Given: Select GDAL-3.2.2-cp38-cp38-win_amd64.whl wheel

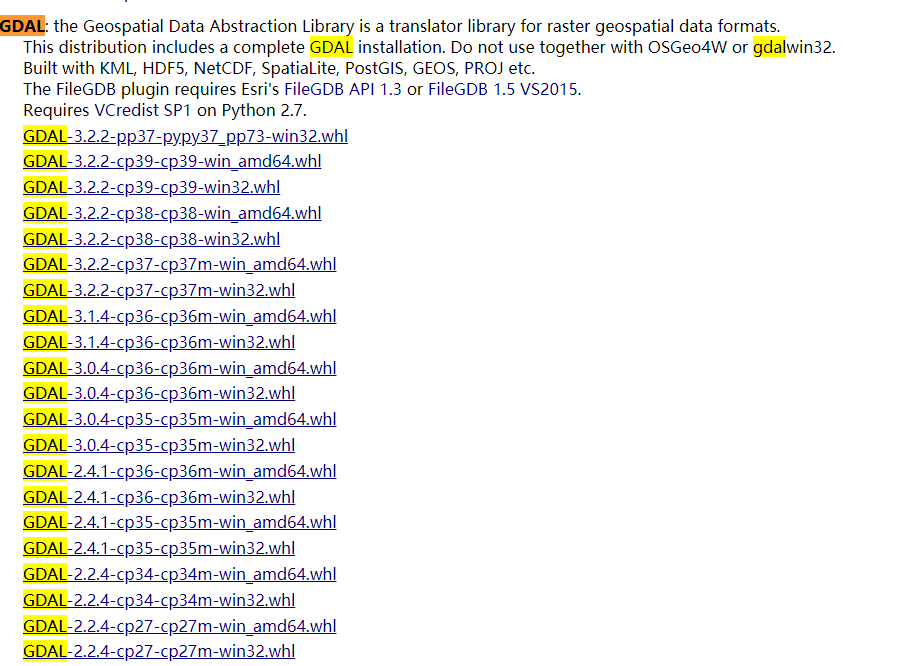Looking at the screenshot, I should tap(172, 213).
